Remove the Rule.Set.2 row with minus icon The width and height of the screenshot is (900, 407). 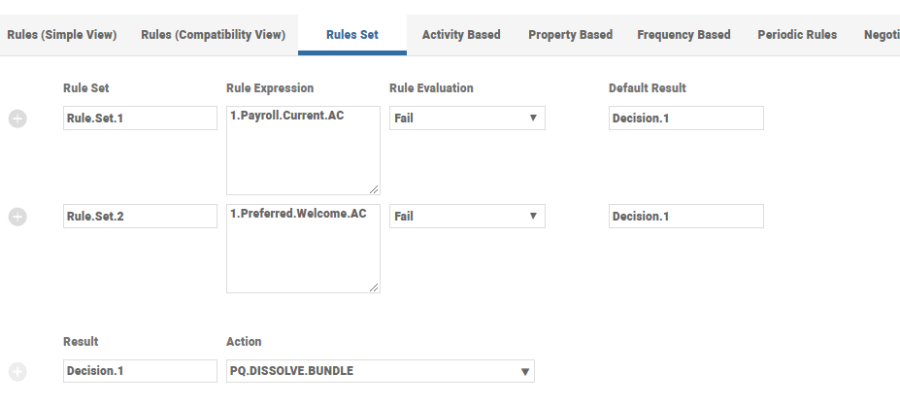click(x=17, y=216)
